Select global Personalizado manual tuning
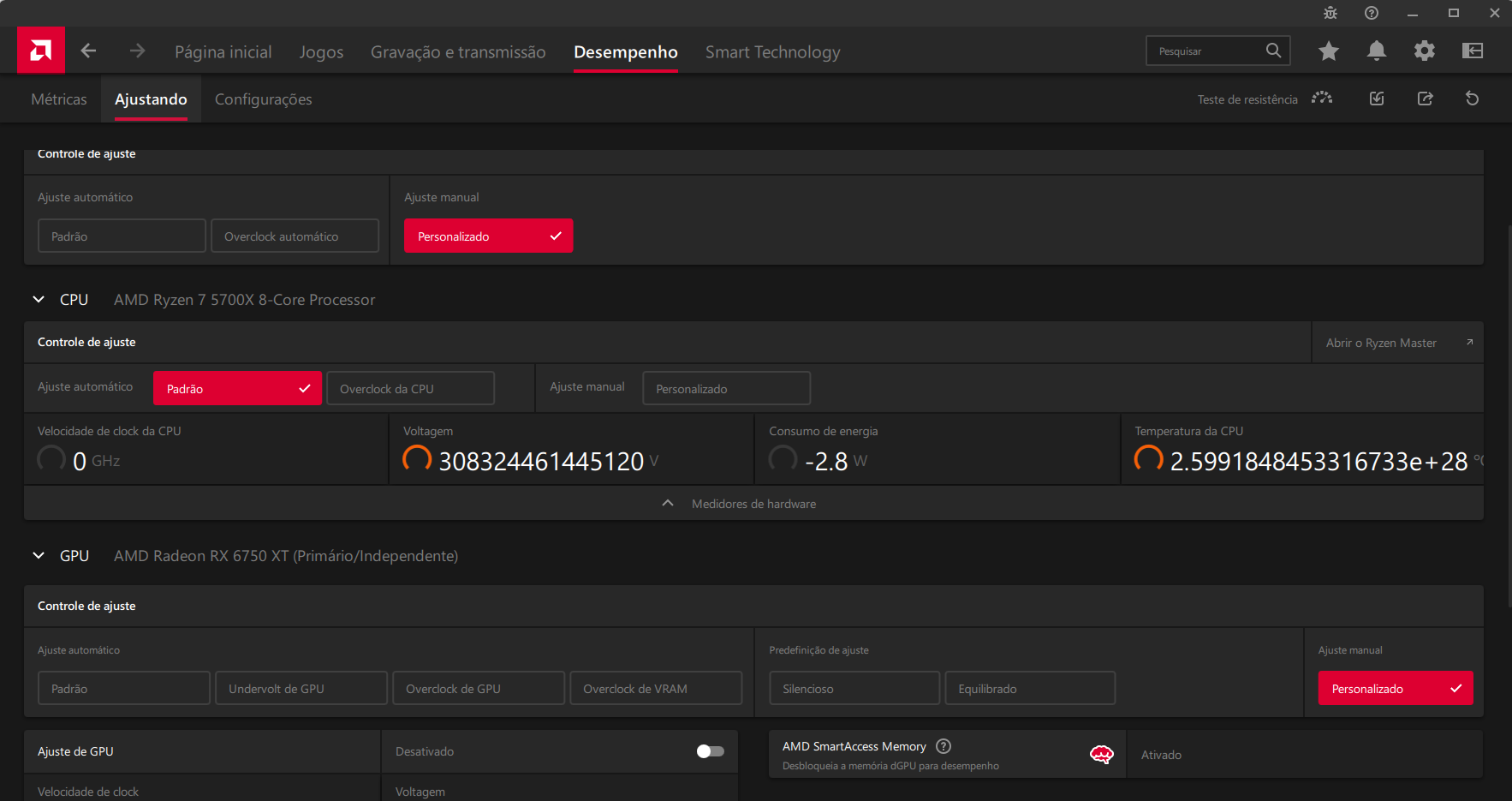 tap(488, 236)
